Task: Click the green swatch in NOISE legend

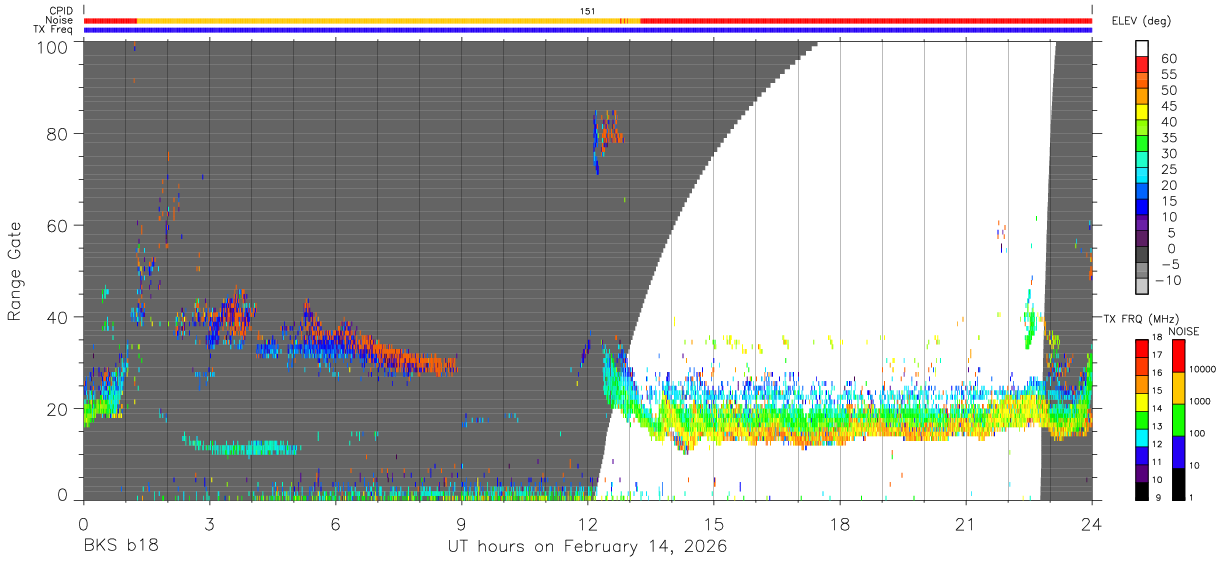Action: coord(1176,420)
